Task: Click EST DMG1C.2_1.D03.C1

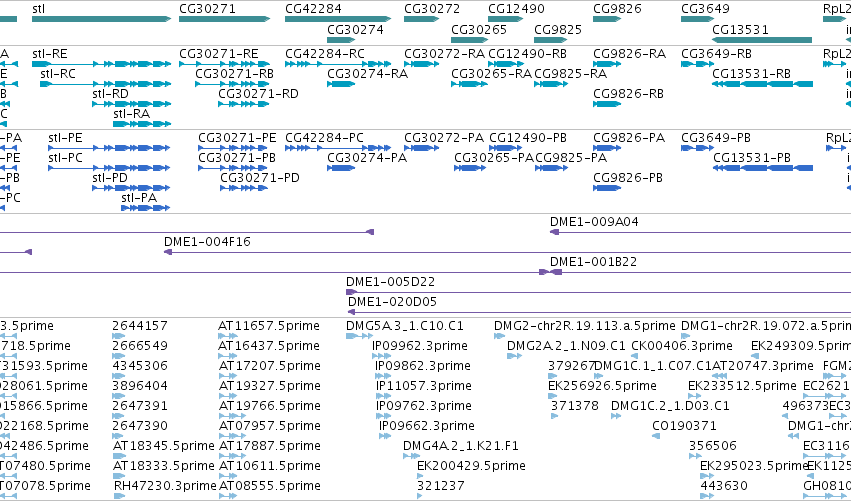Action: click(670, 406)
